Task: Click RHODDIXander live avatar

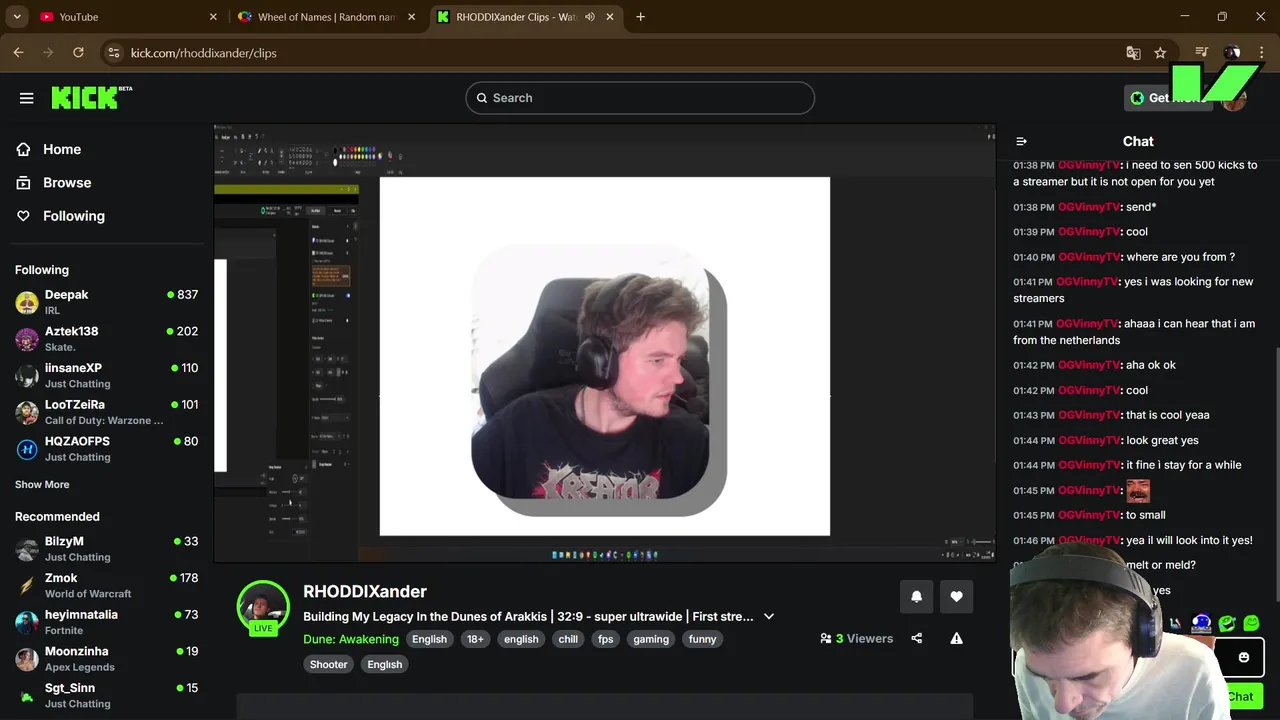Action: click(x=263, y=607)
